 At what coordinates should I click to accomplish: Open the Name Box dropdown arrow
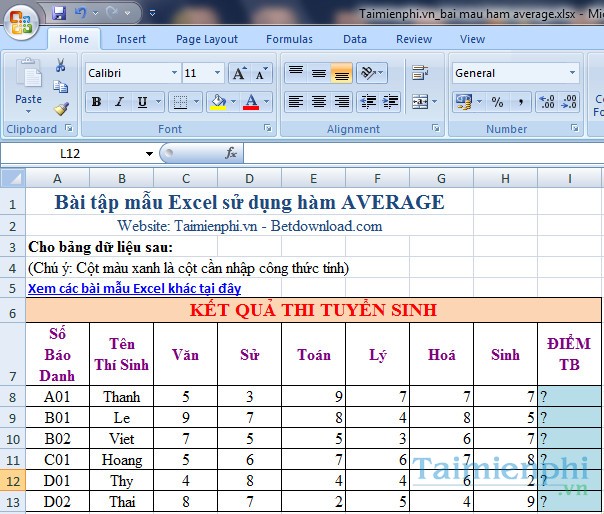click(150, 153)
